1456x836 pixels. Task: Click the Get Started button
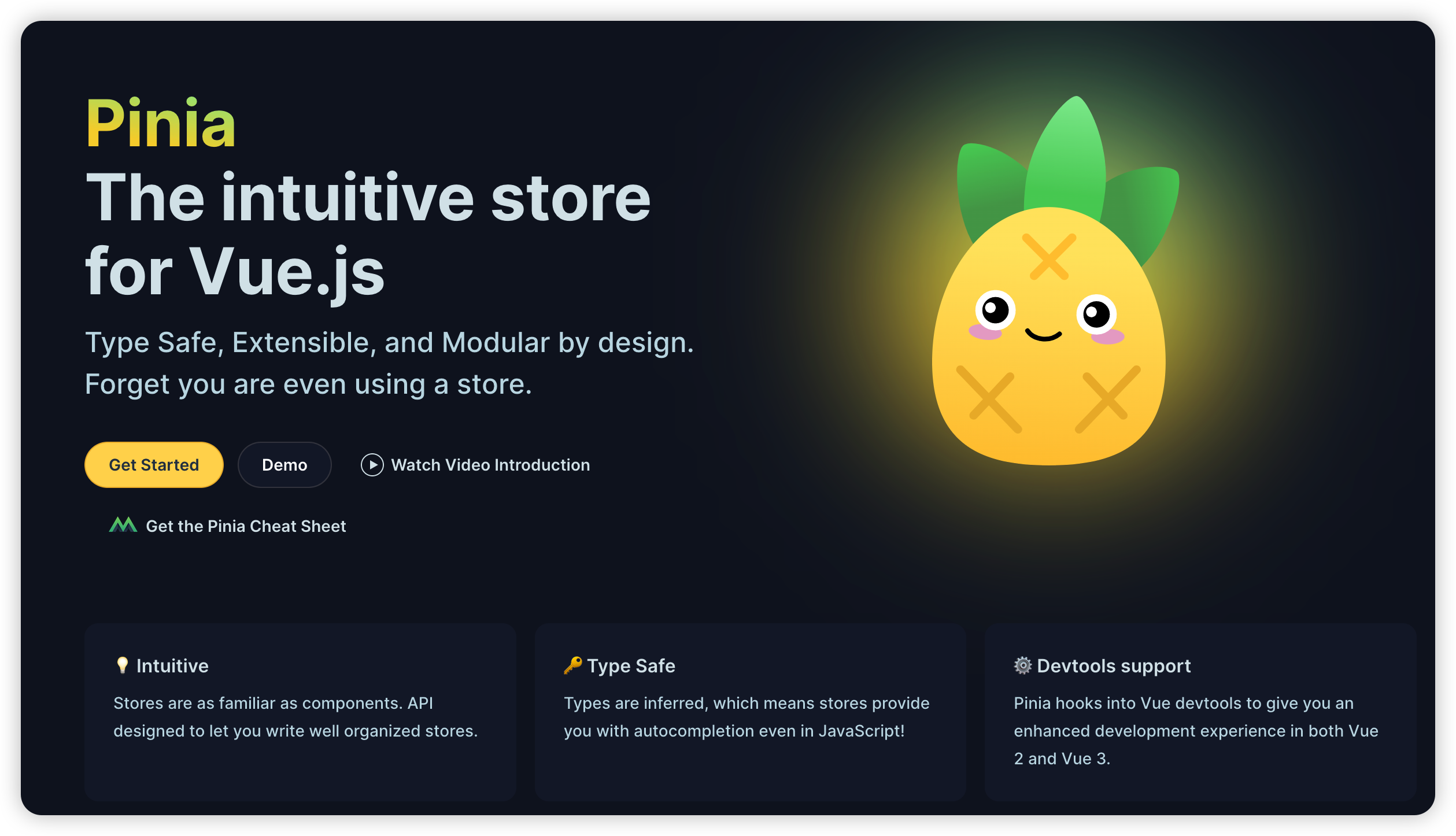point(154,465)
